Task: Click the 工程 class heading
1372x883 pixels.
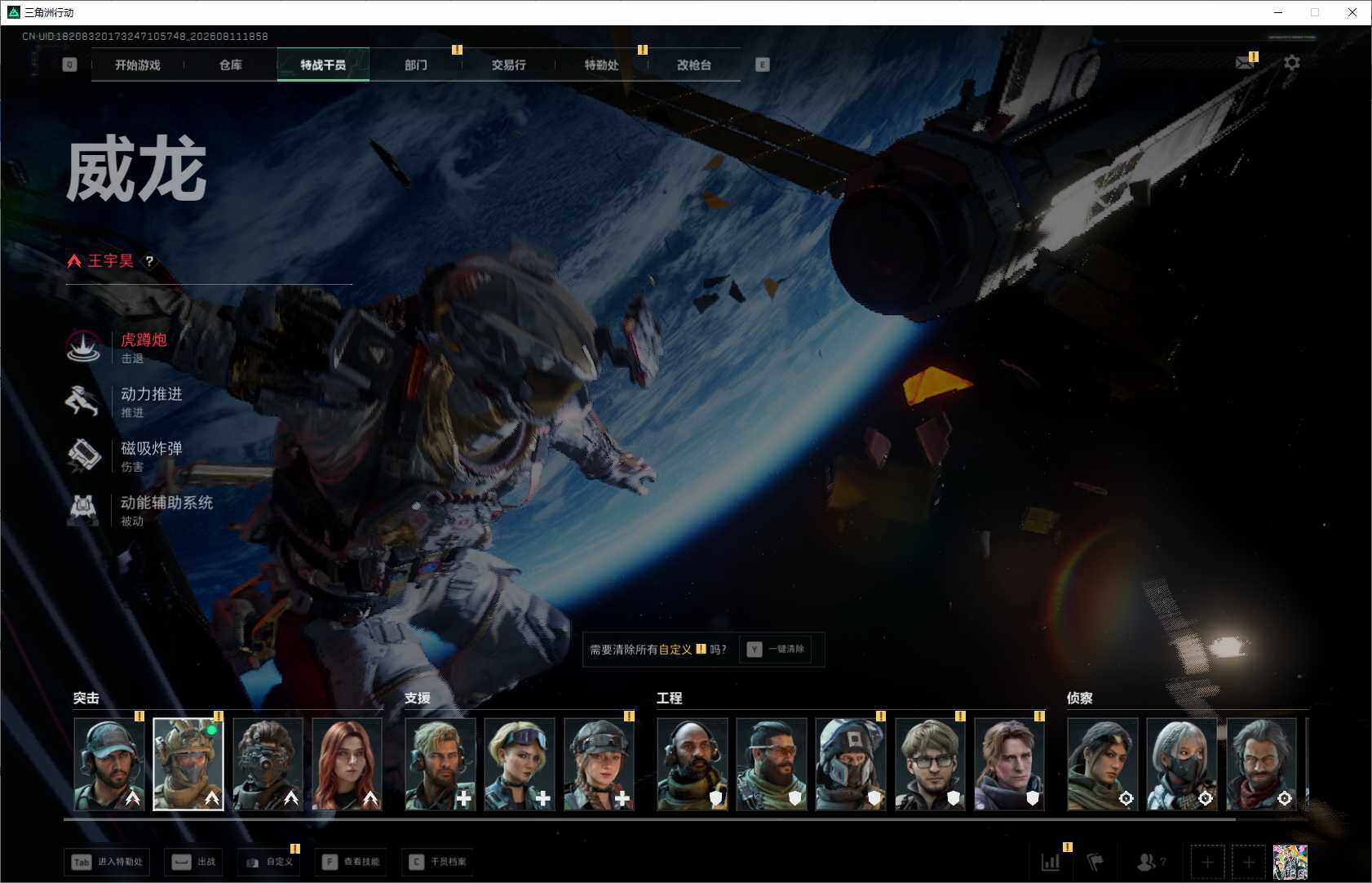Action: tap(670, 699)
